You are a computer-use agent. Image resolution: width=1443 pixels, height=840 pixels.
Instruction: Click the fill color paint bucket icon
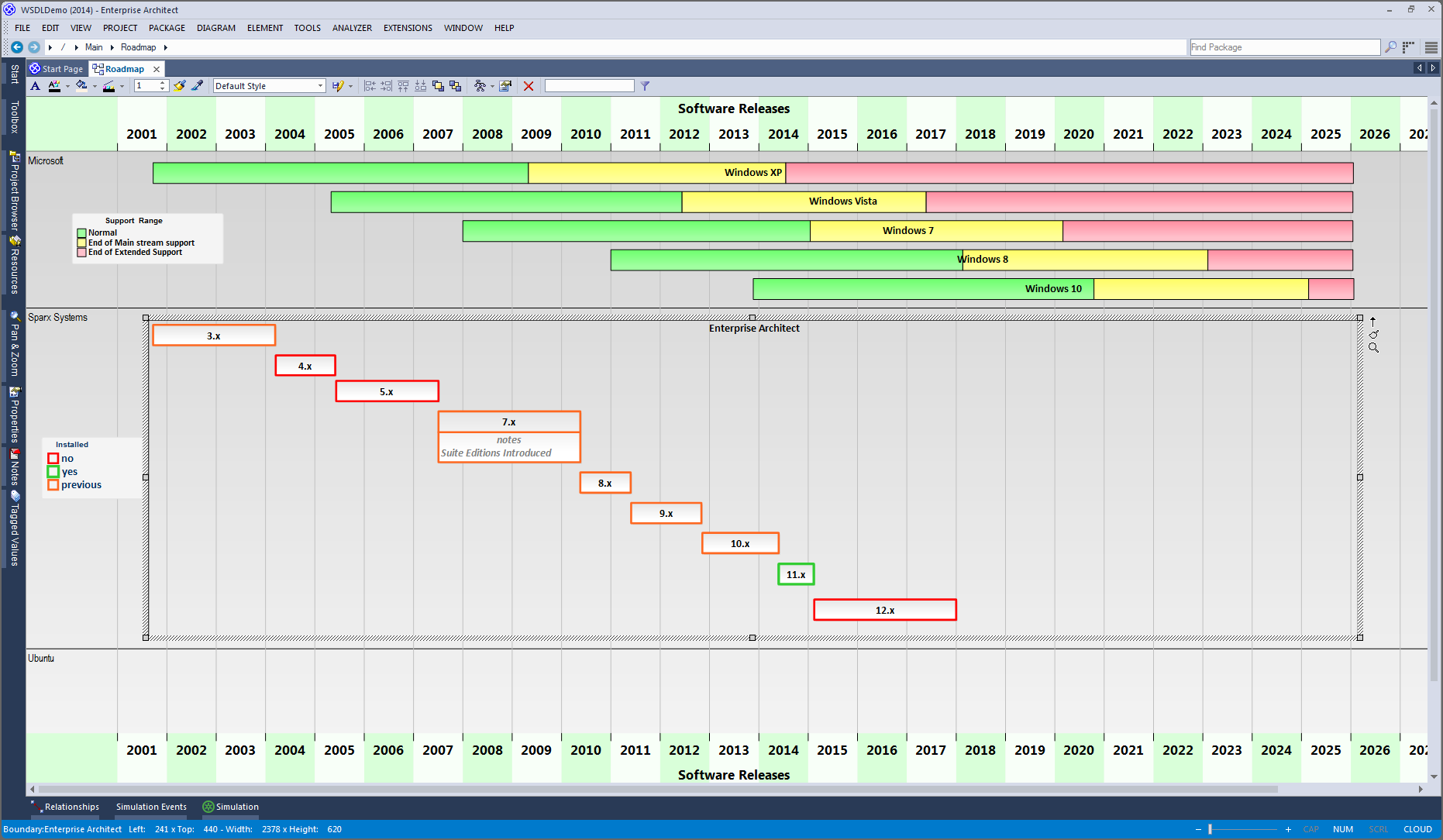click(x=81, y=86)
